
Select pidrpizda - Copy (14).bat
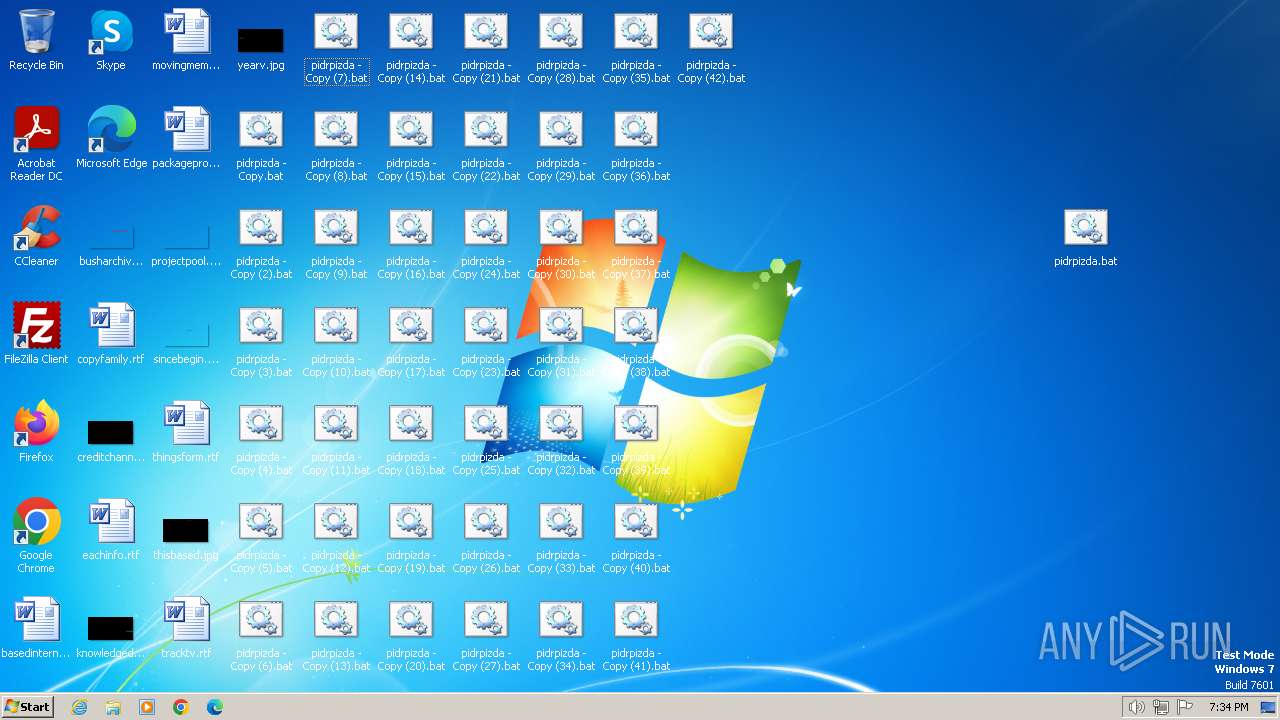(411, 46)
